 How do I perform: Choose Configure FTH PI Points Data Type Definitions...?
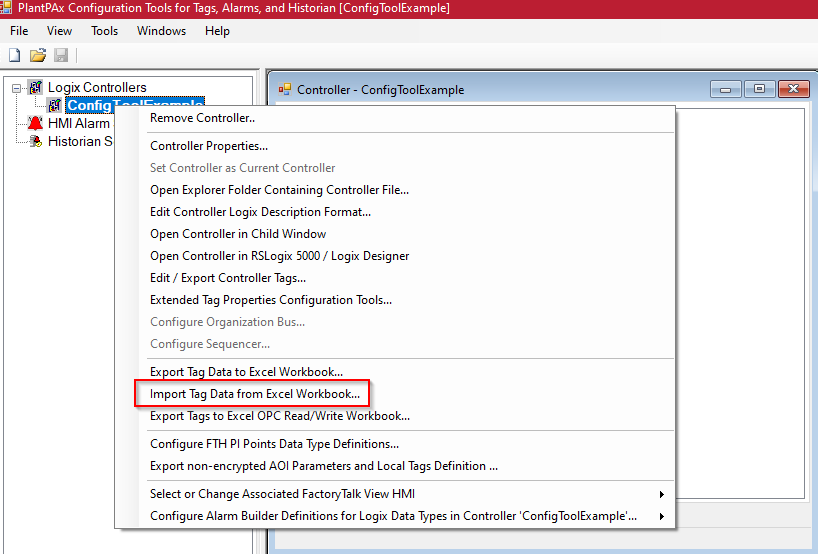tap(274, 444)
